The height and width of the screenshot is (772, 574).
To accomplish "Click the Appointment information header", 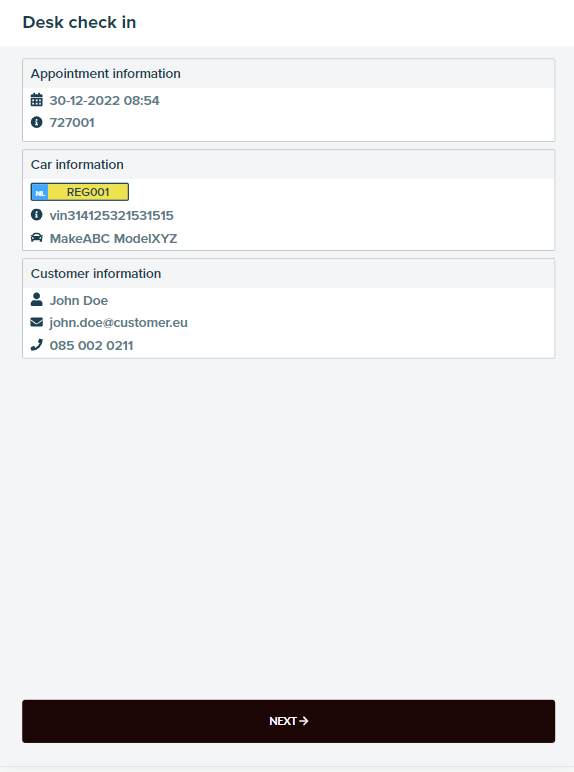I will pyautogui.click(x=105, y=73).
